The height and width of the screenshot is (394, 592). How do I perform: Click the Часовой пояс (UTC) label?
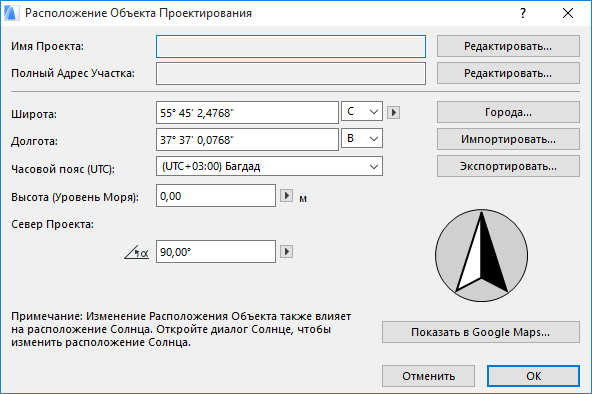pos(63,169)
